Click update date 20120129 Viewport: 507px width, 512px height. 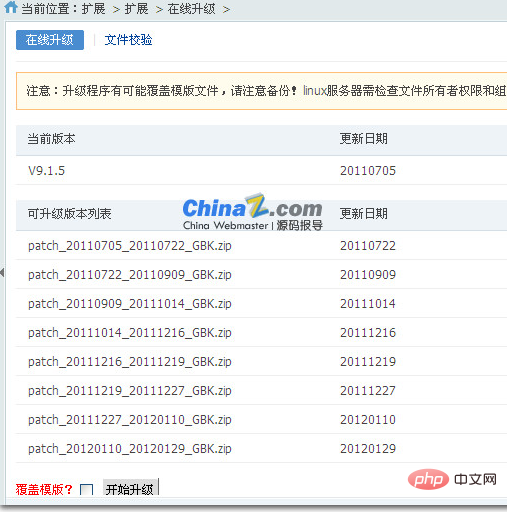click(x=368, y=449)
